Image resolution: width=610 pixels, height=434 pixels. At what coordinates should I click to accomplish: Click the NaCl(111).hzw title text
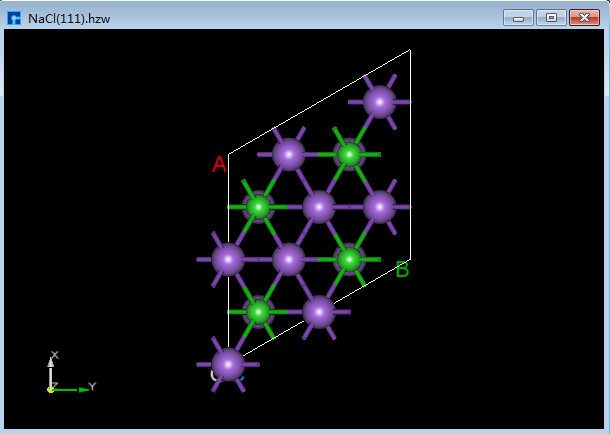click(69, 19)
